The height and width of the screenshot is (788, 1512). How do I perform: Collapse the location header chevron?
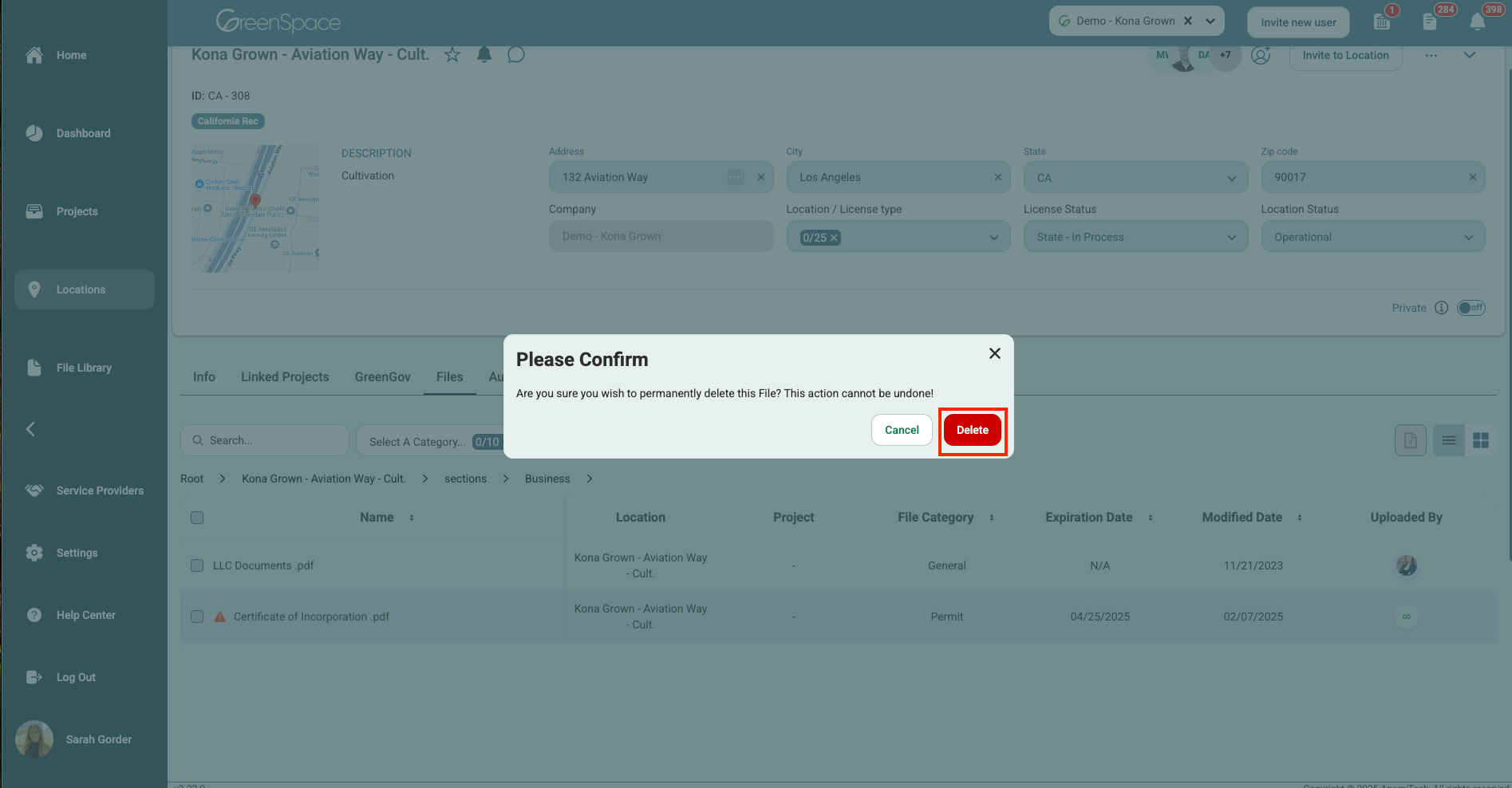(1470, 55)
